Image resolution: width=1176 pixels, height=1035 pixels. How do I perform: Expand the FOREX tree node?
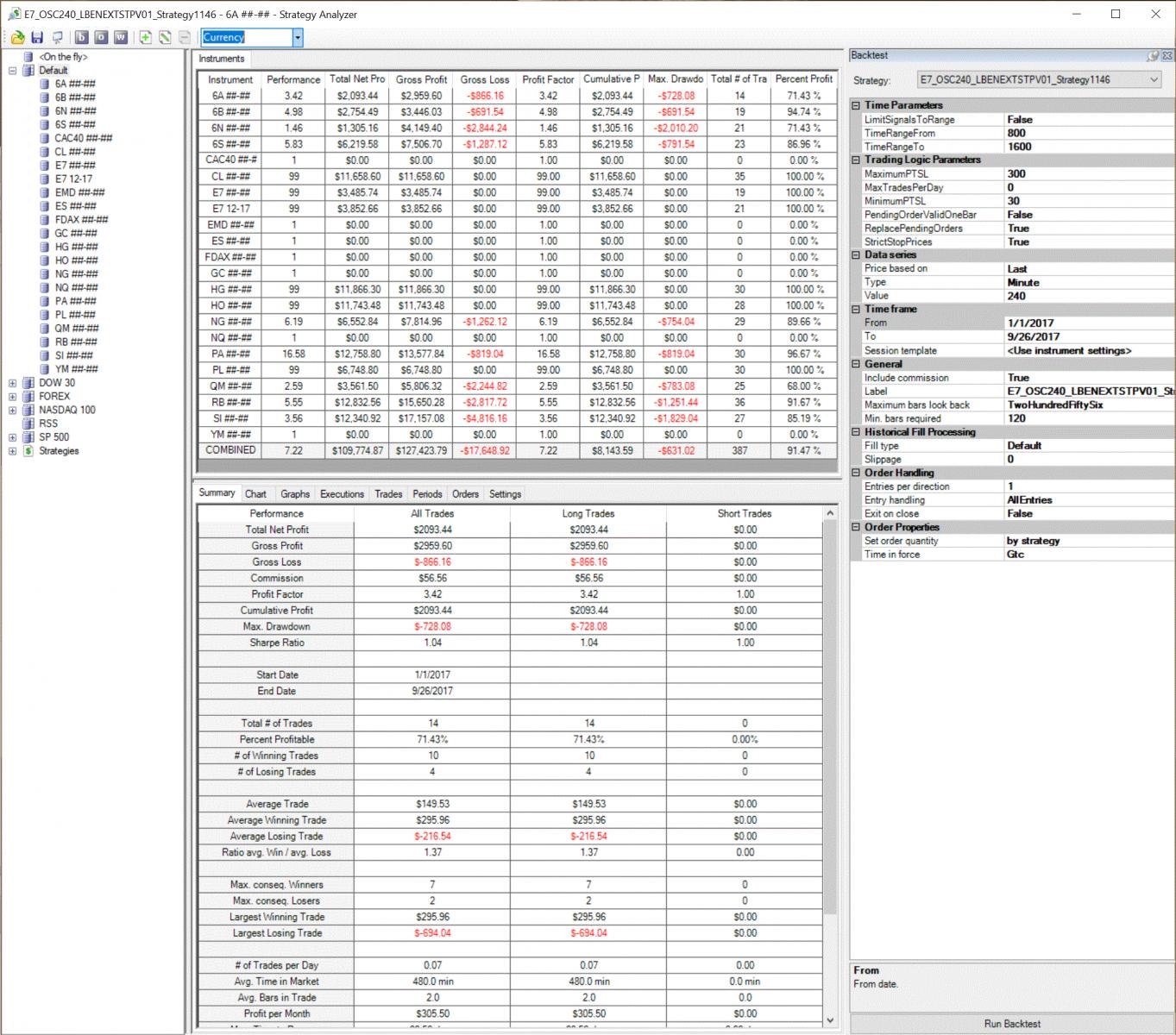[13, 397]
